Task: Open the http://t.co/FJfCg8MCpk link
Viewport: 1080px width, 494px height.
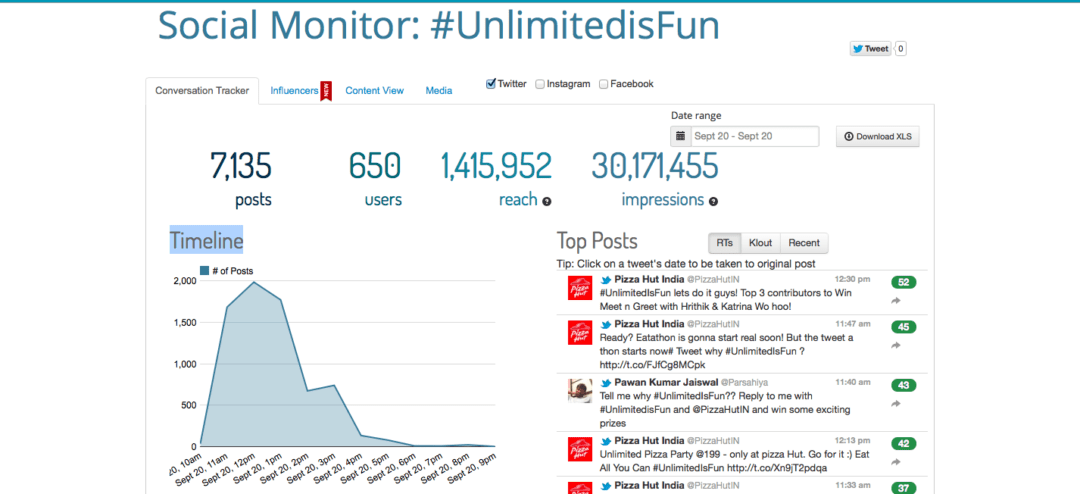Action: (x=652, y=364)
